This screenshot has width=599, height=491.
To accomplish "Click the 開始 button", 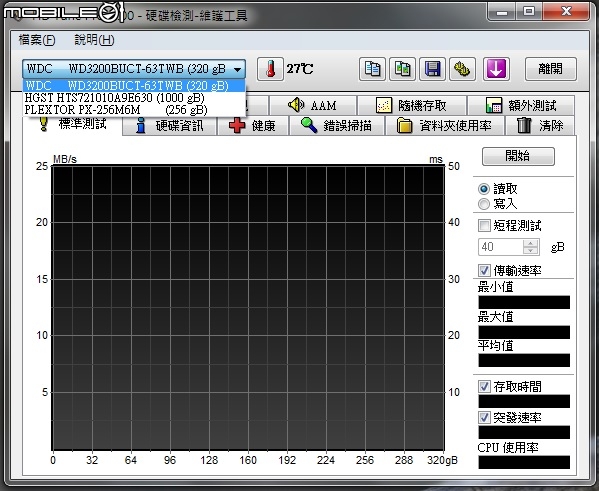I will point(518,156).
